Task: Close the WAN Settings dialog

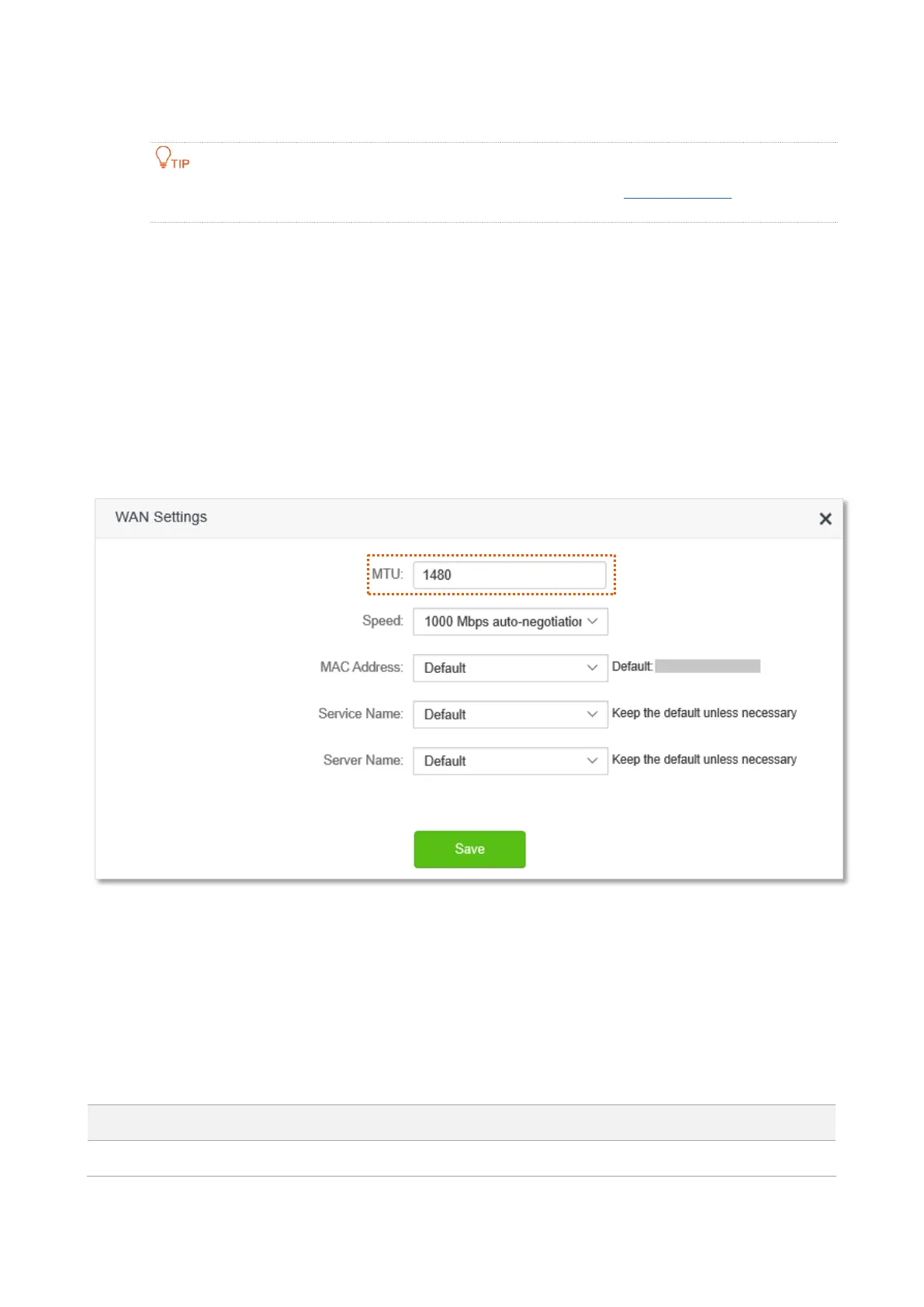Action: pyautogui.click(x=825, y=518)
